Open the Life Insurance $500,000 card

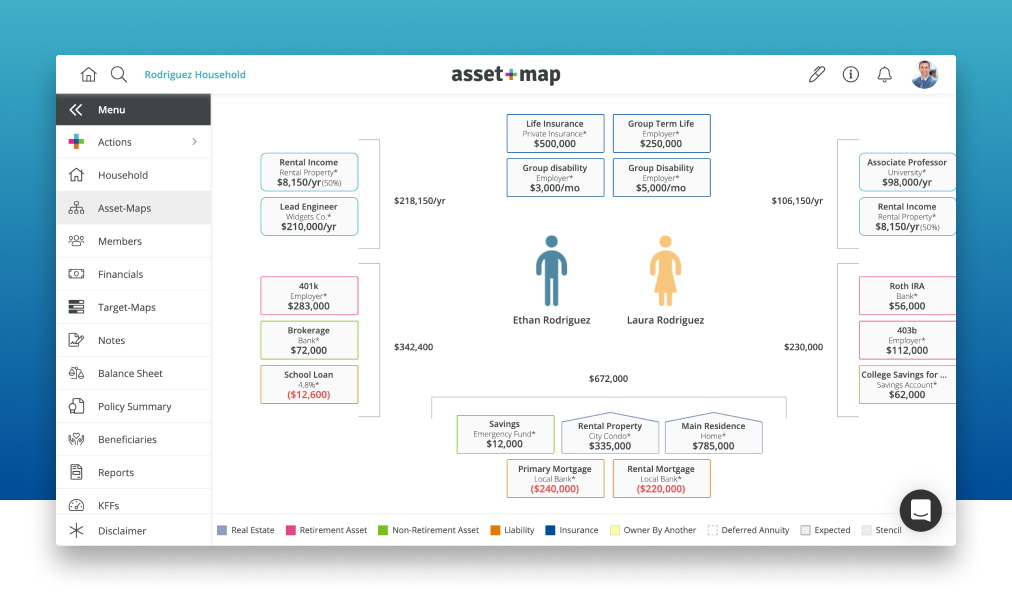[x=555, y=134]
